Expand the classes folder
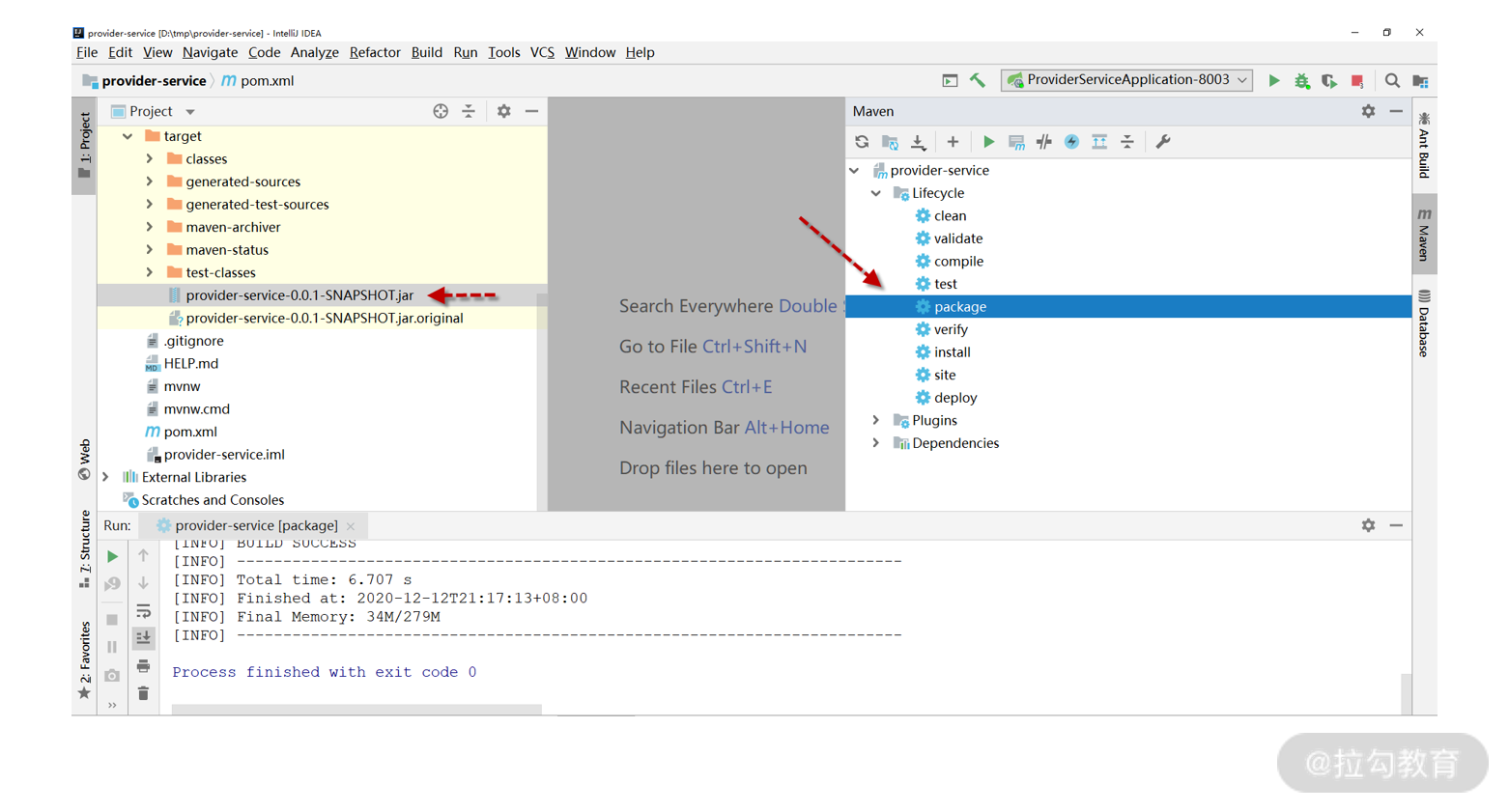Screen dimensions: 1509x812 150,159
